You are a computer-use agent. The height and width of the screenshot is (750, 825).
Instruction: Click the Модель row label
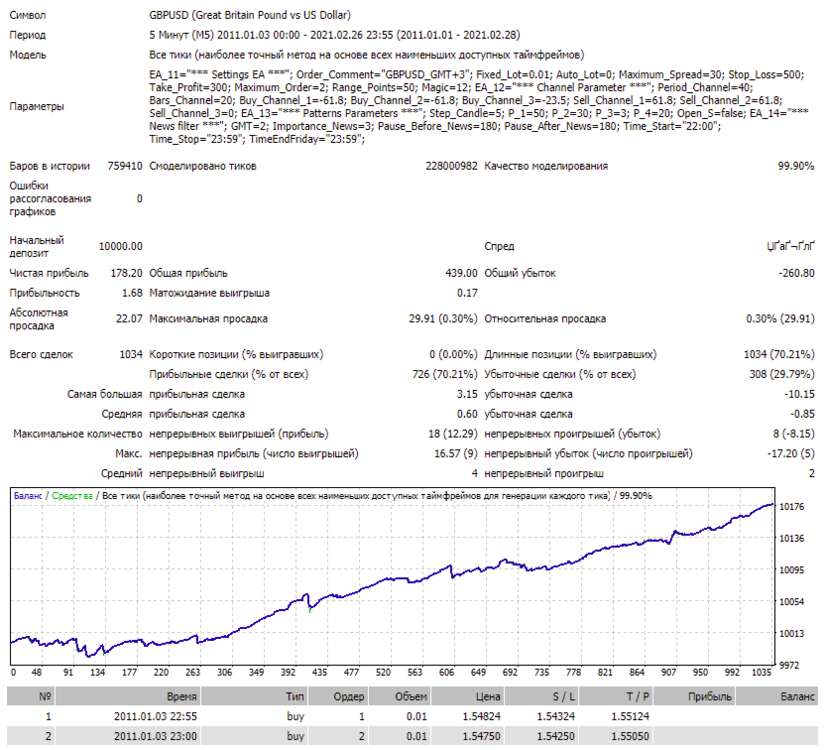(x=28, y=55)
